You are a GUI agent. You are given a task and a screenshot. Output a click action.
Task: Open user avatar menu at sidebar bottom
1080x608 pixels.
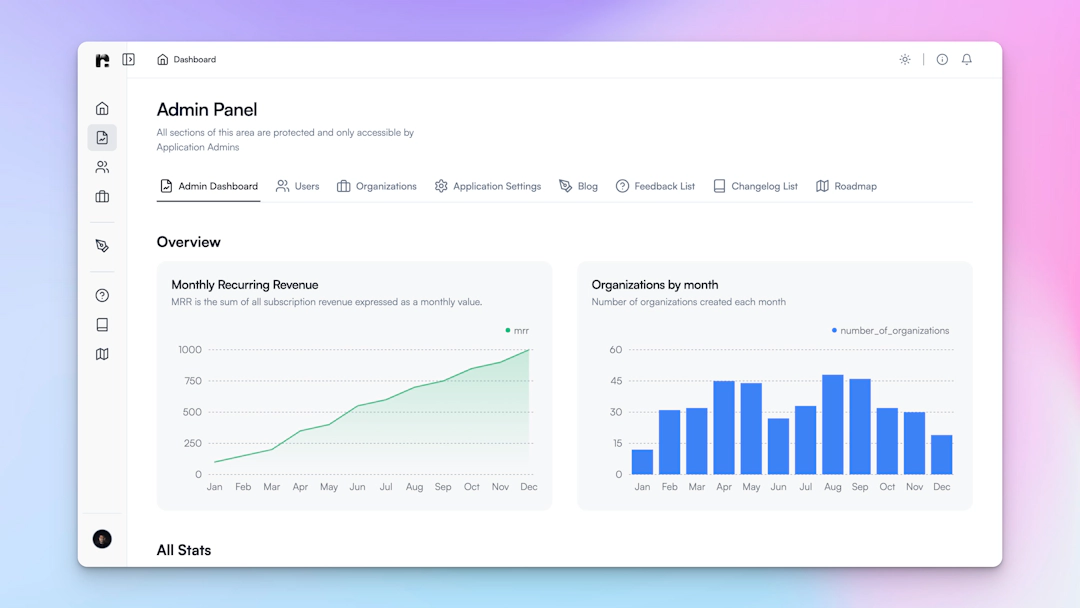(102, 539)
